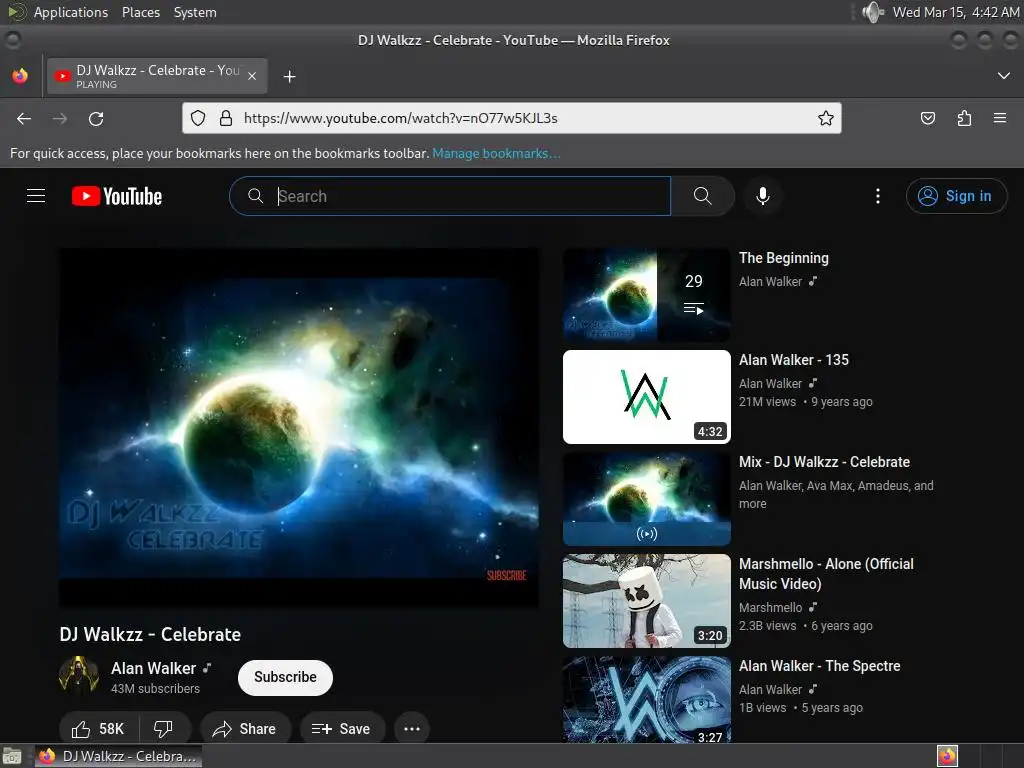Open Marshmello channel name link

pyautogui.click(x=771, y=607)
